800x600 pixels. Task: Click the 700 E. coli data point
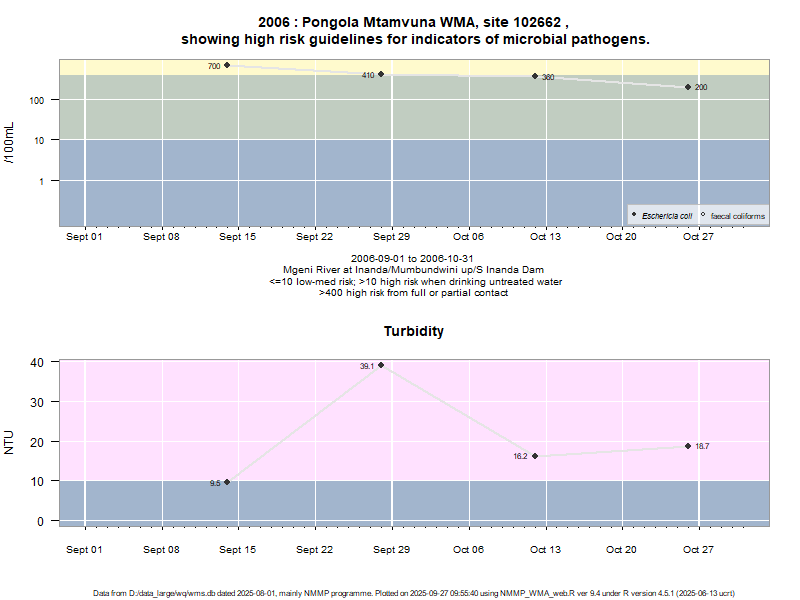pyautogui.click(x=227, y=66)
